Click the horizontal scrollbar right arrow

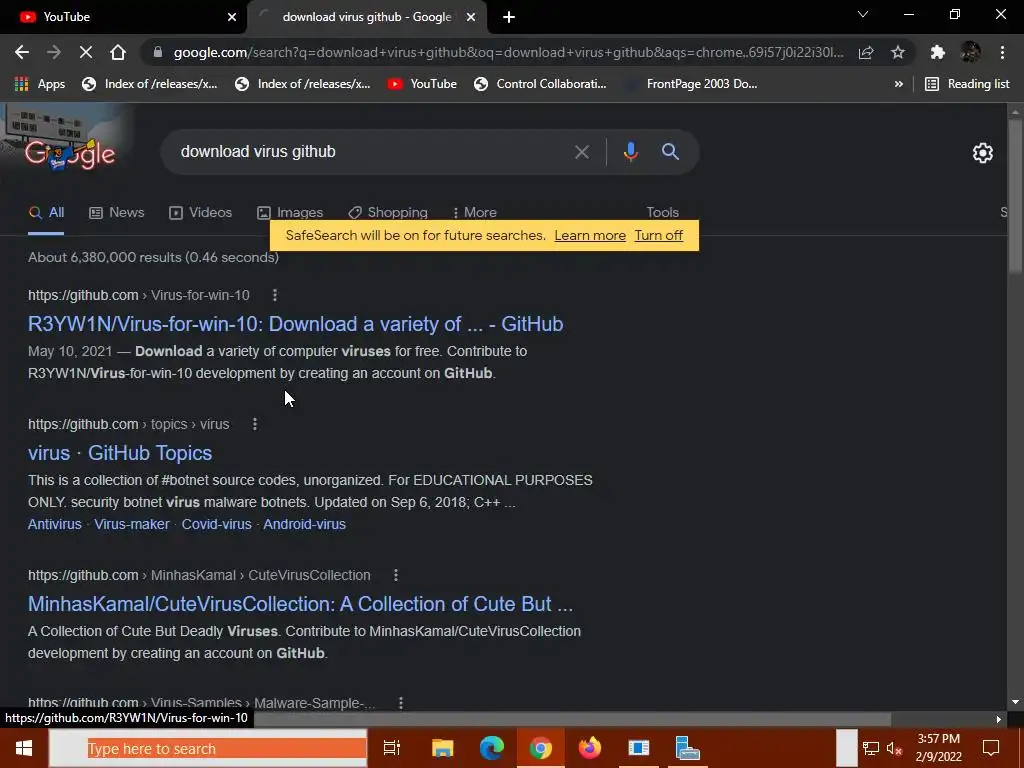[998, 719]
